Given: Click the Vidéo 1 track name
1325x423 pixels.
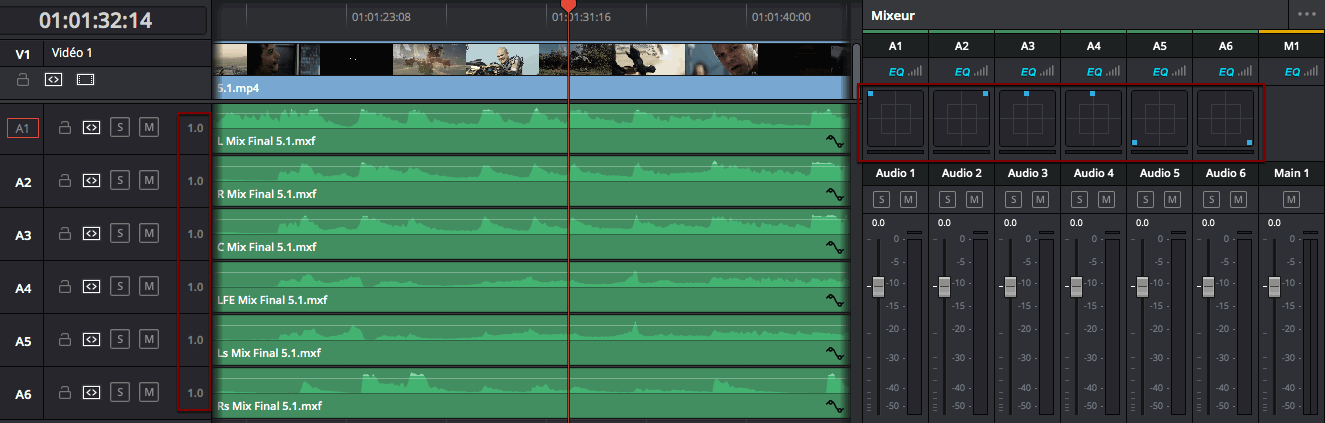Looking at the screenshot, I should click(x=72, y=52).
